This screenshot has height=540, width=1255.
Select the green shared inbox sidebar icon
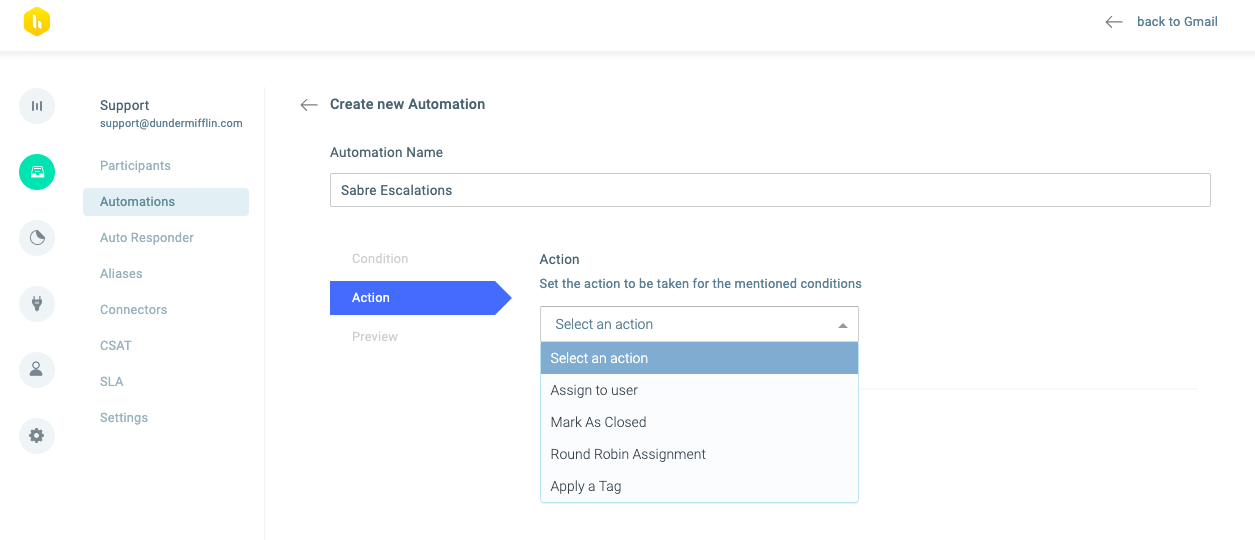tap(37, 172)
